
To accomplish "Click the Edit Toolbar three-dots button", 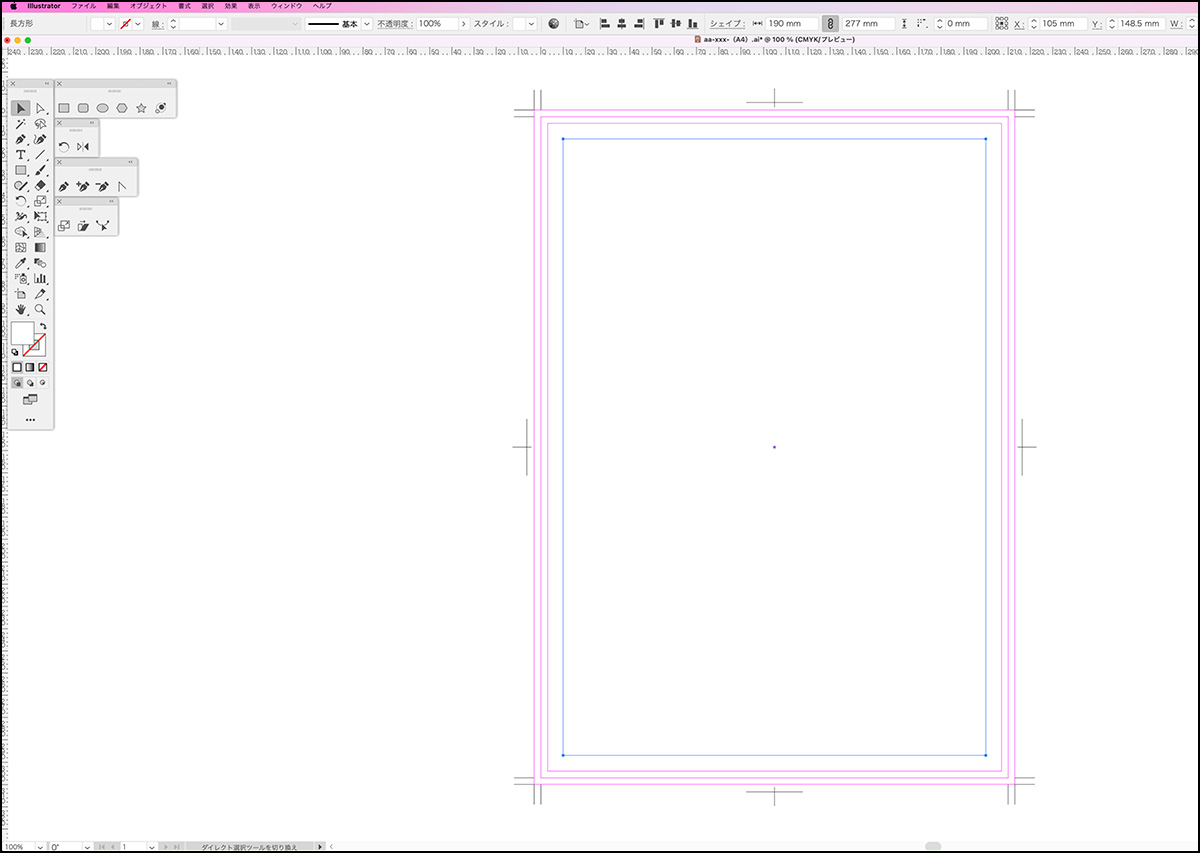I will tap(30, 420).
